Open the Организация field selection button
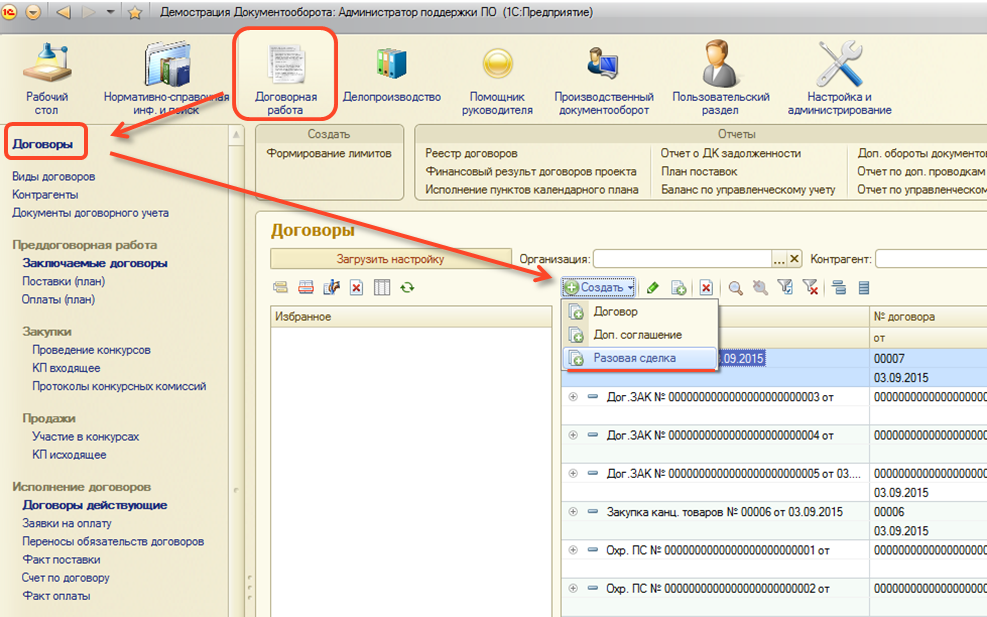Viewport: 987px width, 617px height. [780, 259]
